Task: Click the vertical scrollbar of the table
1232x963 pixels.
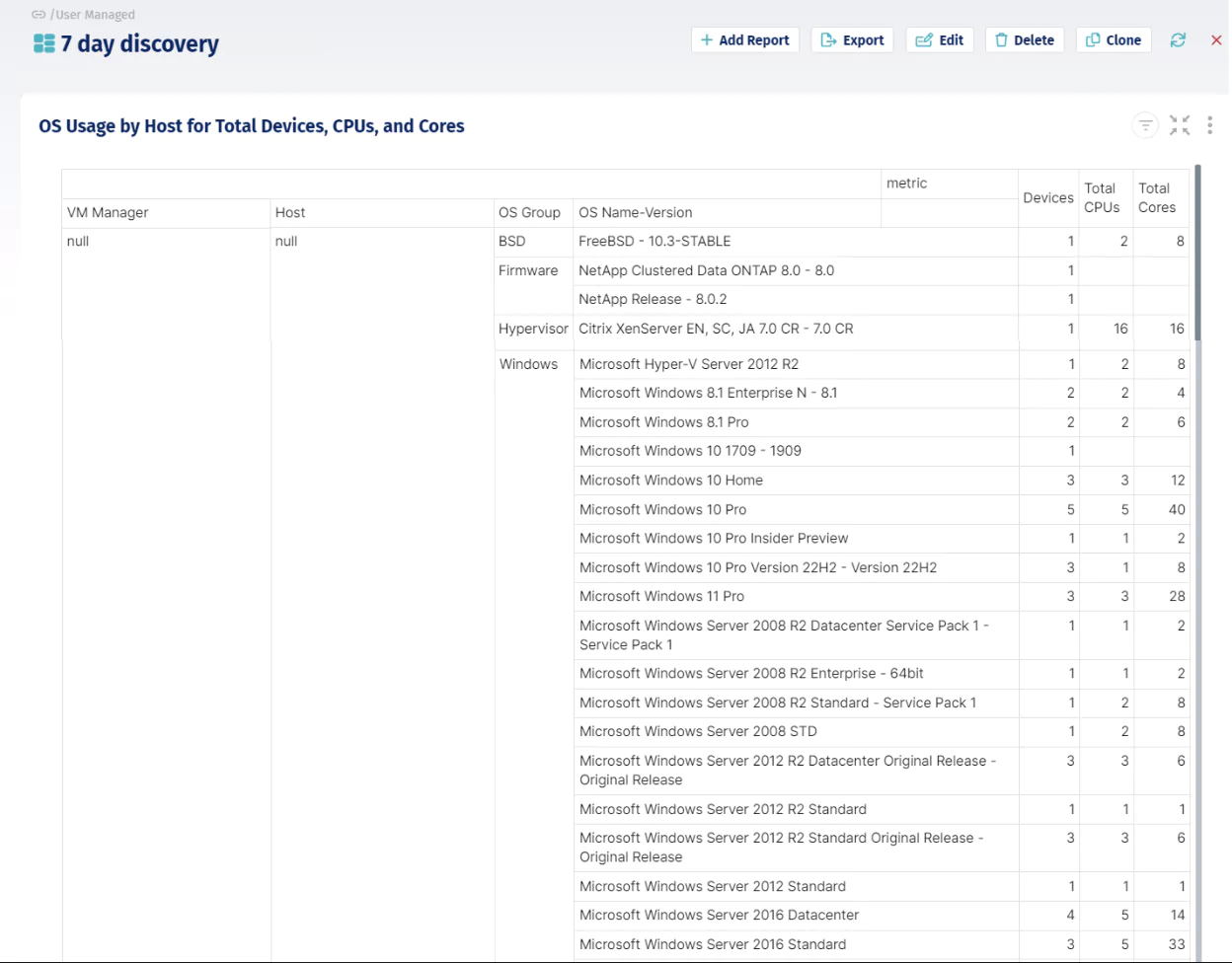Action: (x=1197, y=252)
